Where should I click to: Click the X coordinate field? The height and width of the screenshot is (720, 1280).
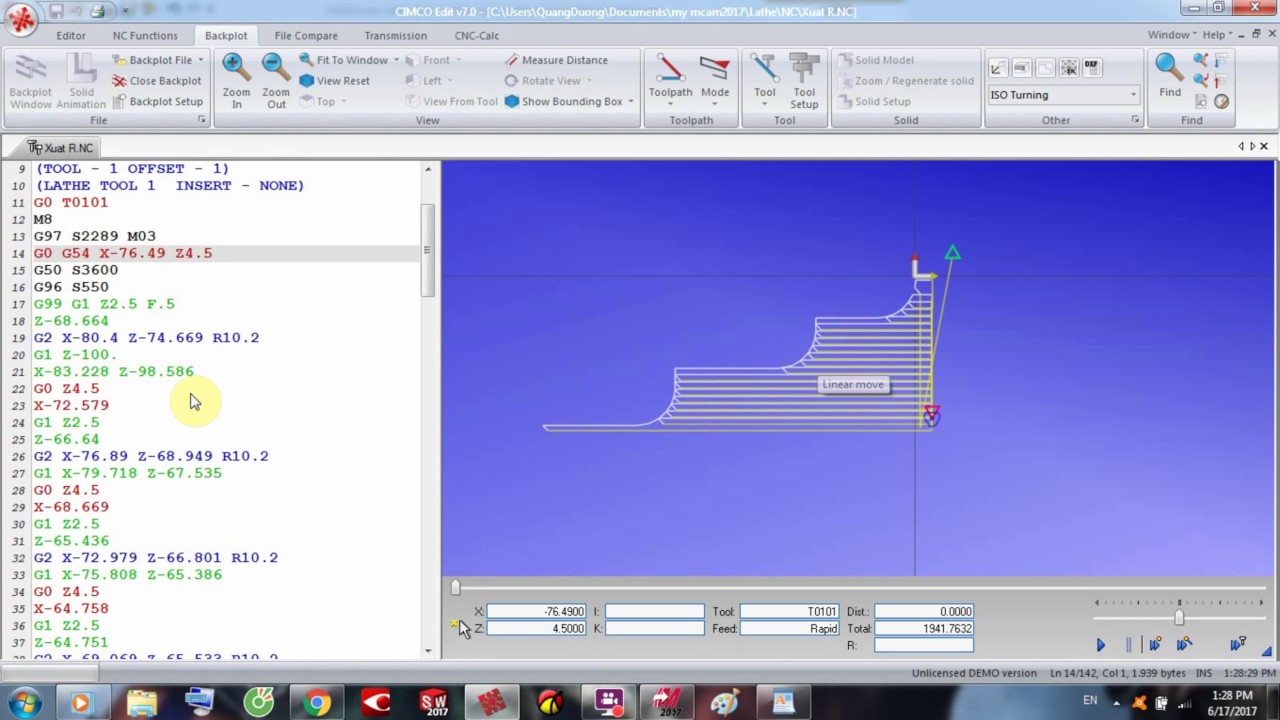(x=536, y=611)
